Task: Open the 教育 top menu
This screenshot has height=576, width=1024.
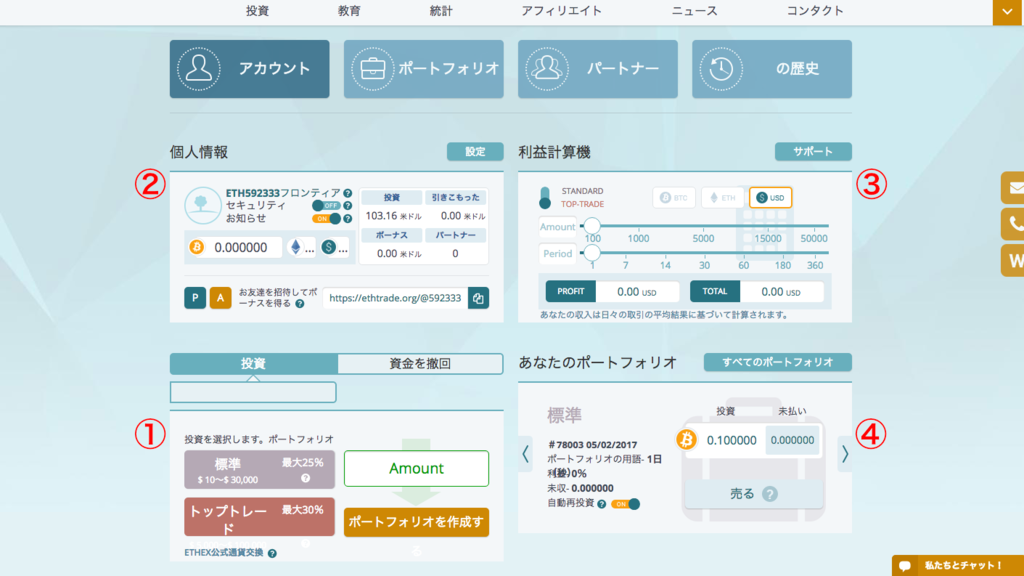Action: [x=349, y=11]
